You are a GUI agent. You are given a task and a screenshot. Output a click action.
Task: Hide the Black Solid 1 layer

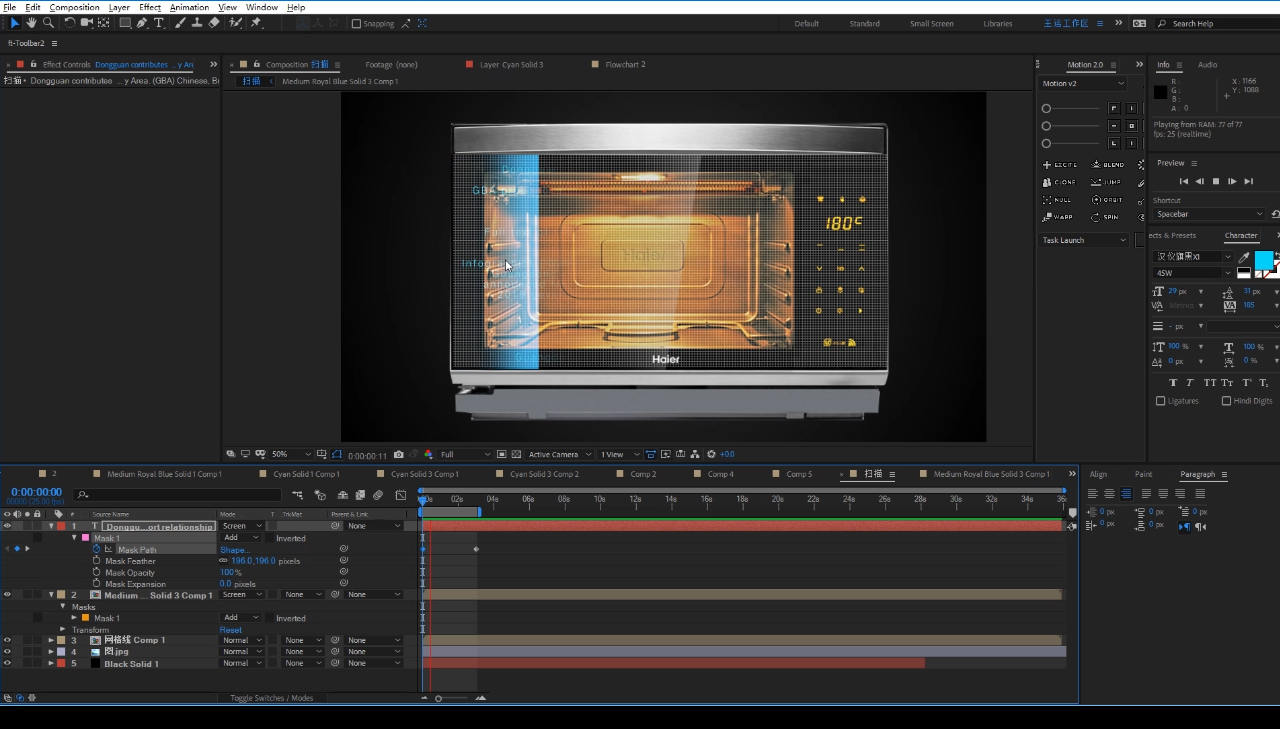click(x=7, y=663)
